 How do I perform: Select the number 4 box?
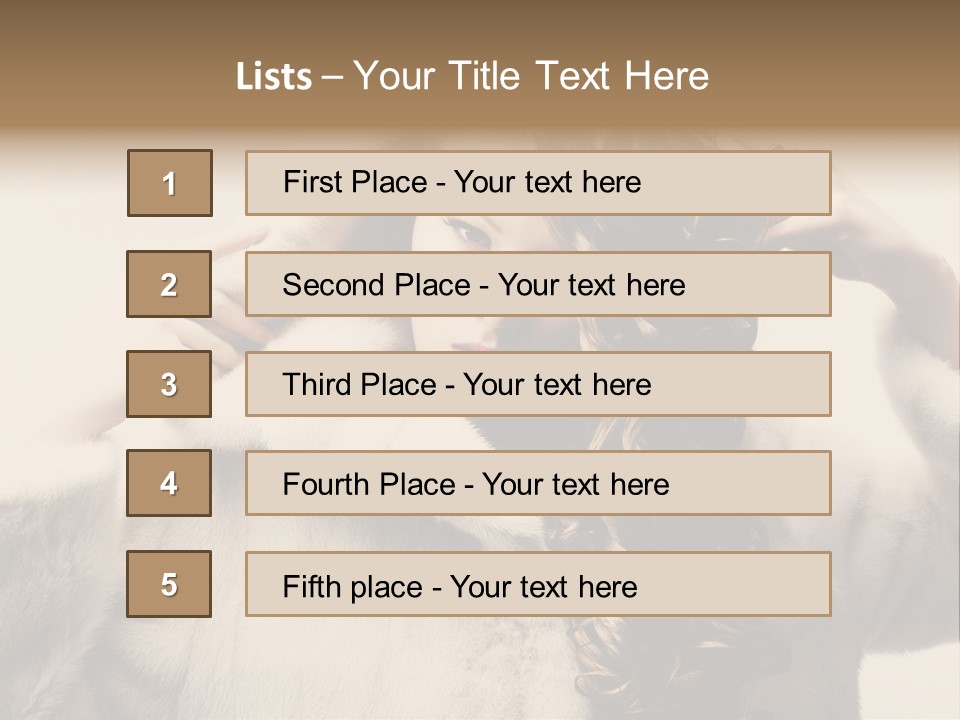169,483
